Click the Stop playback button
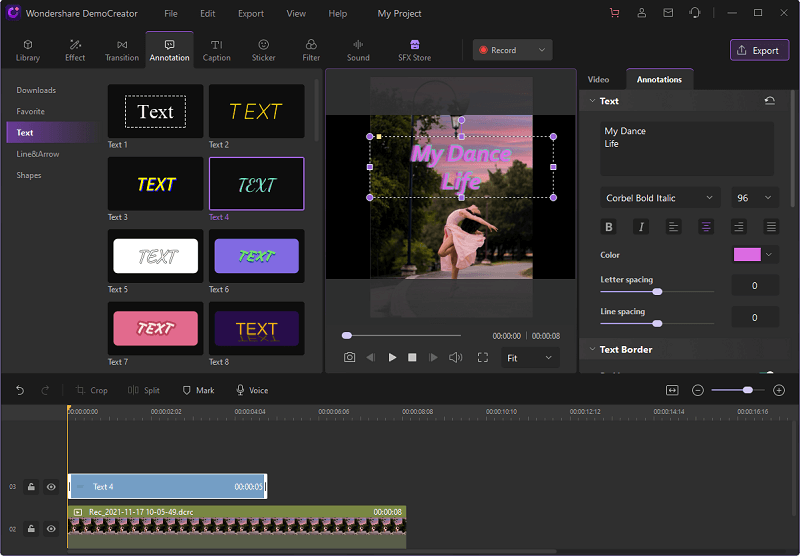Image resolution: width=800 pixels, height=556 pixels. click(x=412, y=357)
